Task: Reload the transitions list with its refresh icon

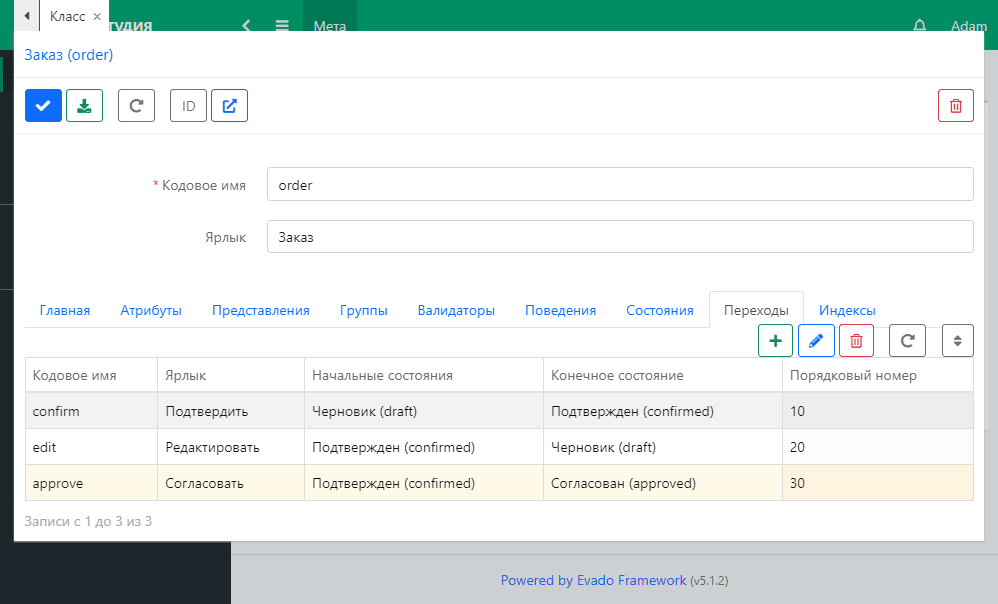Action: tap(907, 341)
